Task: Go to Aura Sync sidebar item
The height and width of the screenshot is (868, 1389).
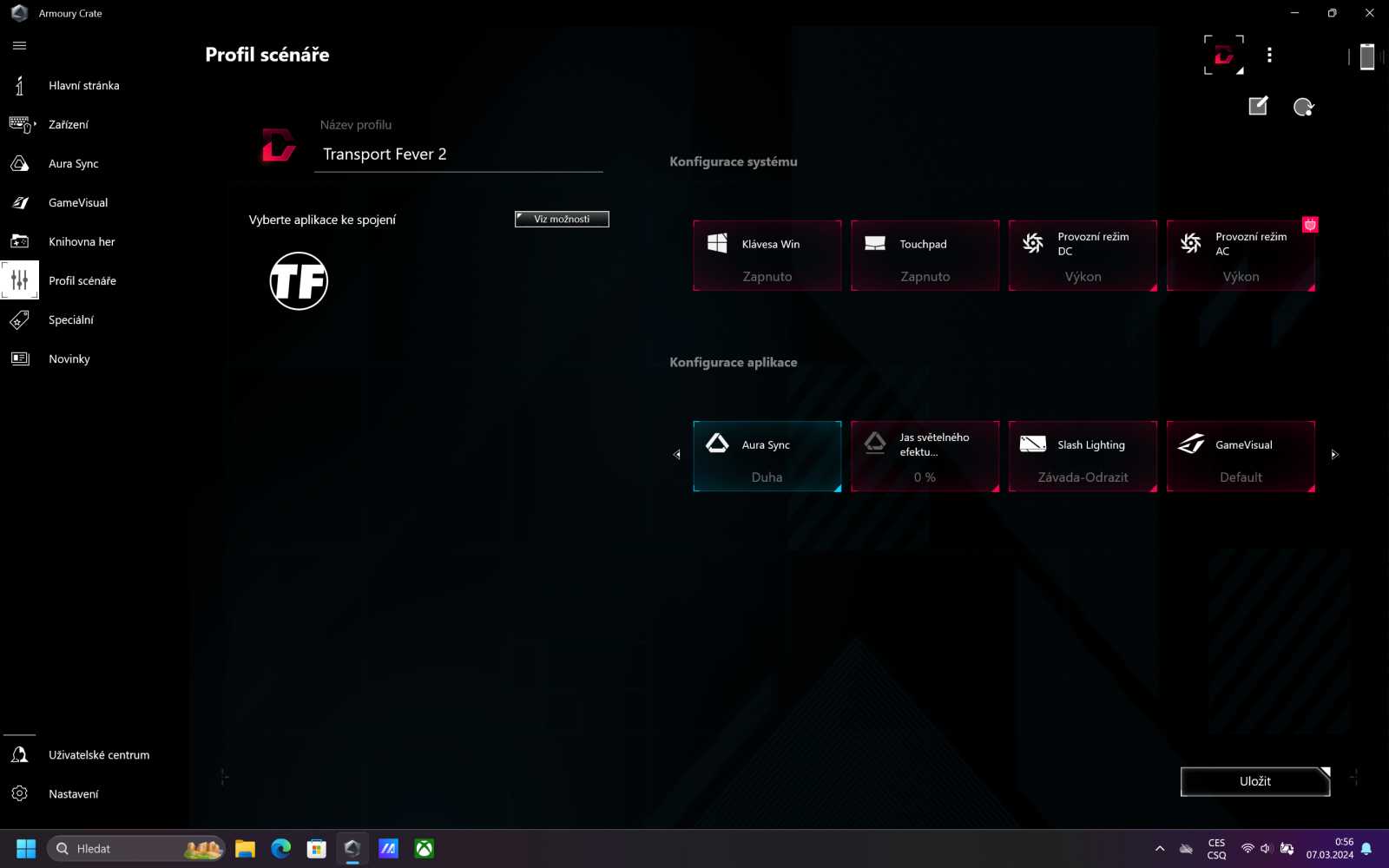Action: pyautogui.click(x=73, y=163)
